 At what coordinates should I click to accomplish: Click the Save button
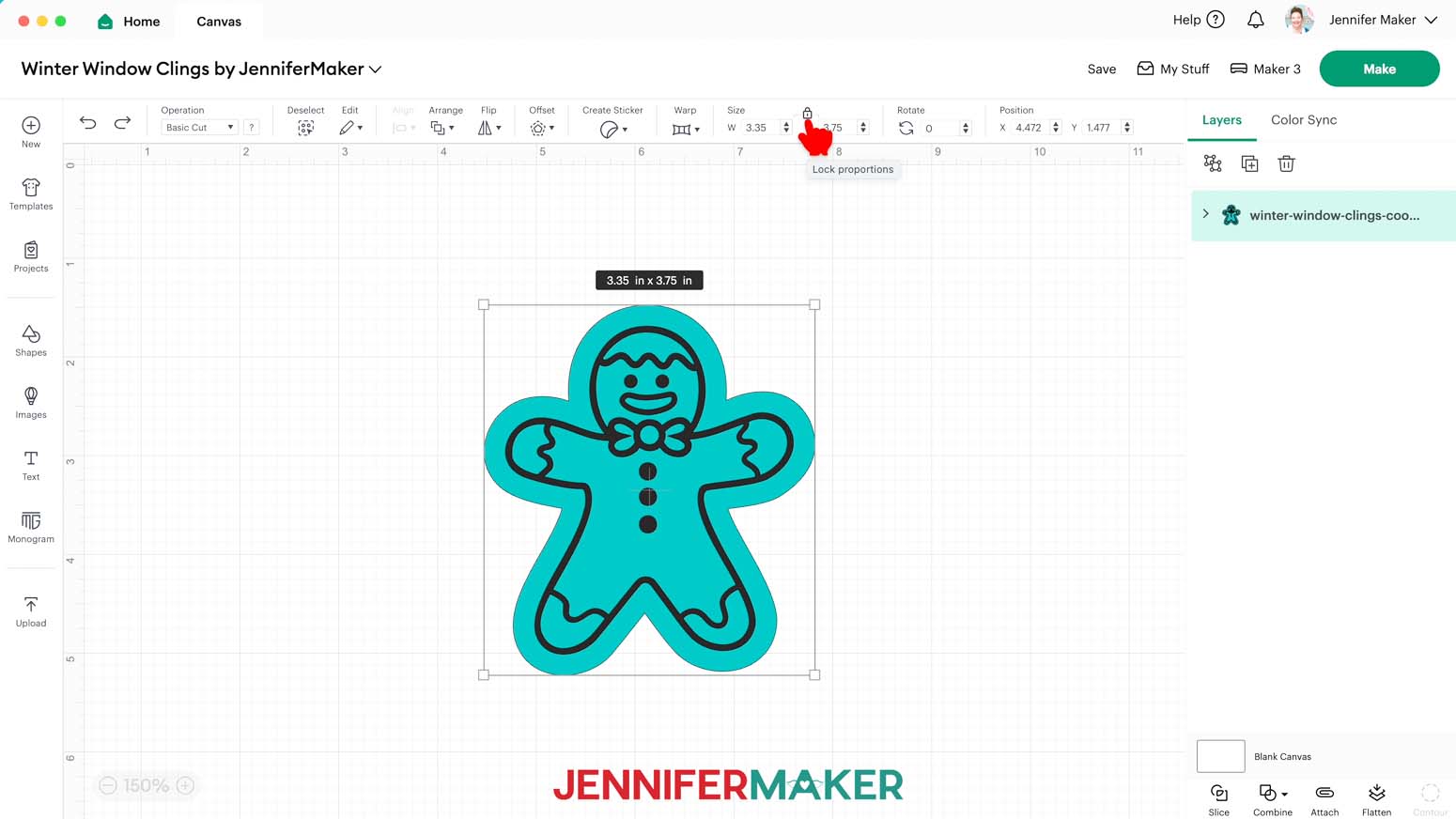(1101, 69)
